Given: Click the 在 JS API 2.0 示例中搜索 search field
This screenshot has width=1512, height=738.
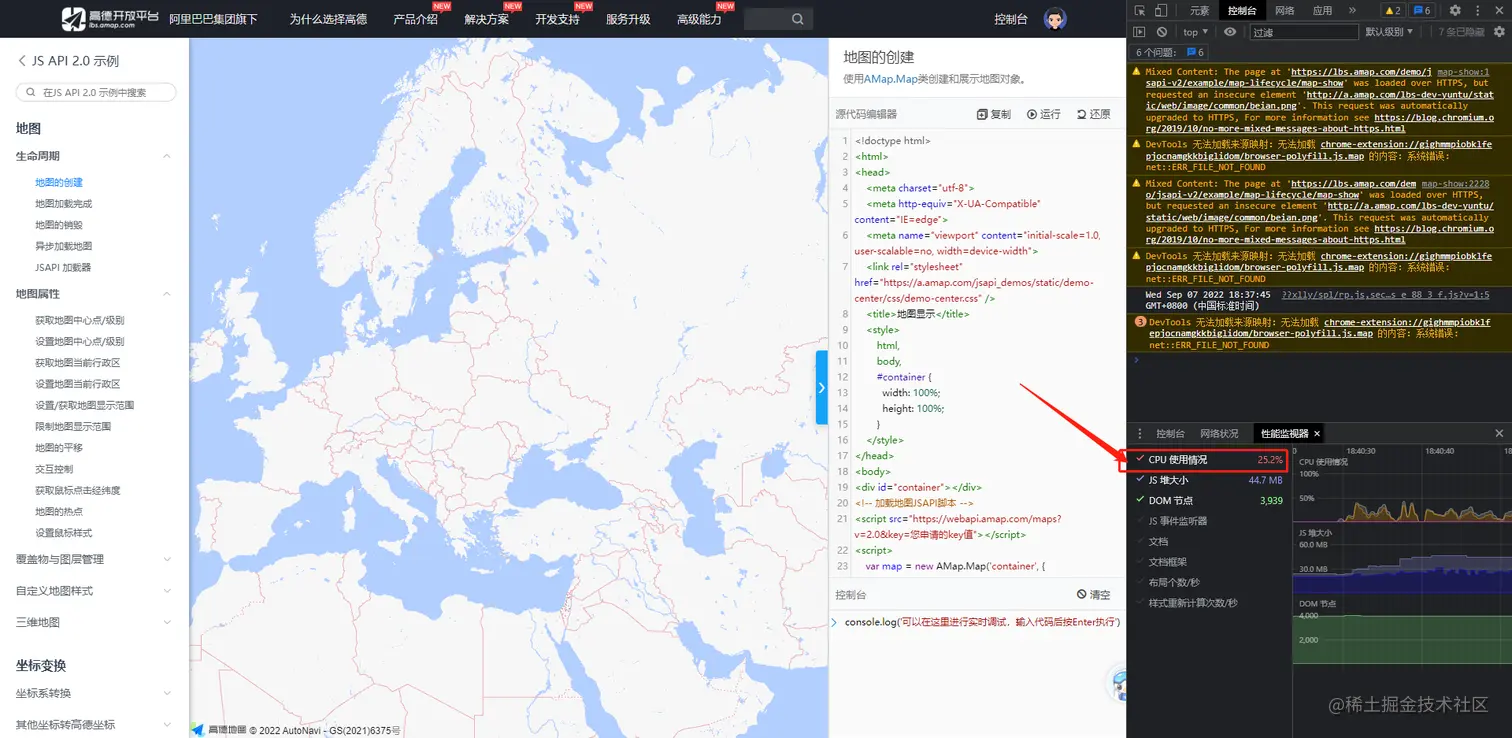Looking at the screenshot, I should tap(96, 92).
